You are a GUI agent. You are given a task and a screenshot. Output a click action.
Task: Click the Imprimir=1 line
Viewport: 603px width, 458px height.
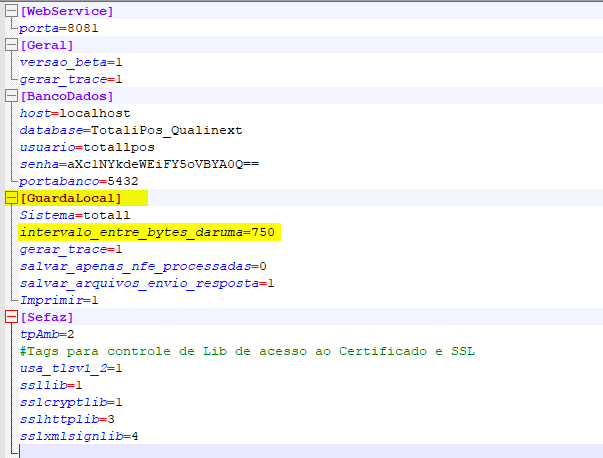click(x=59, y=300)
